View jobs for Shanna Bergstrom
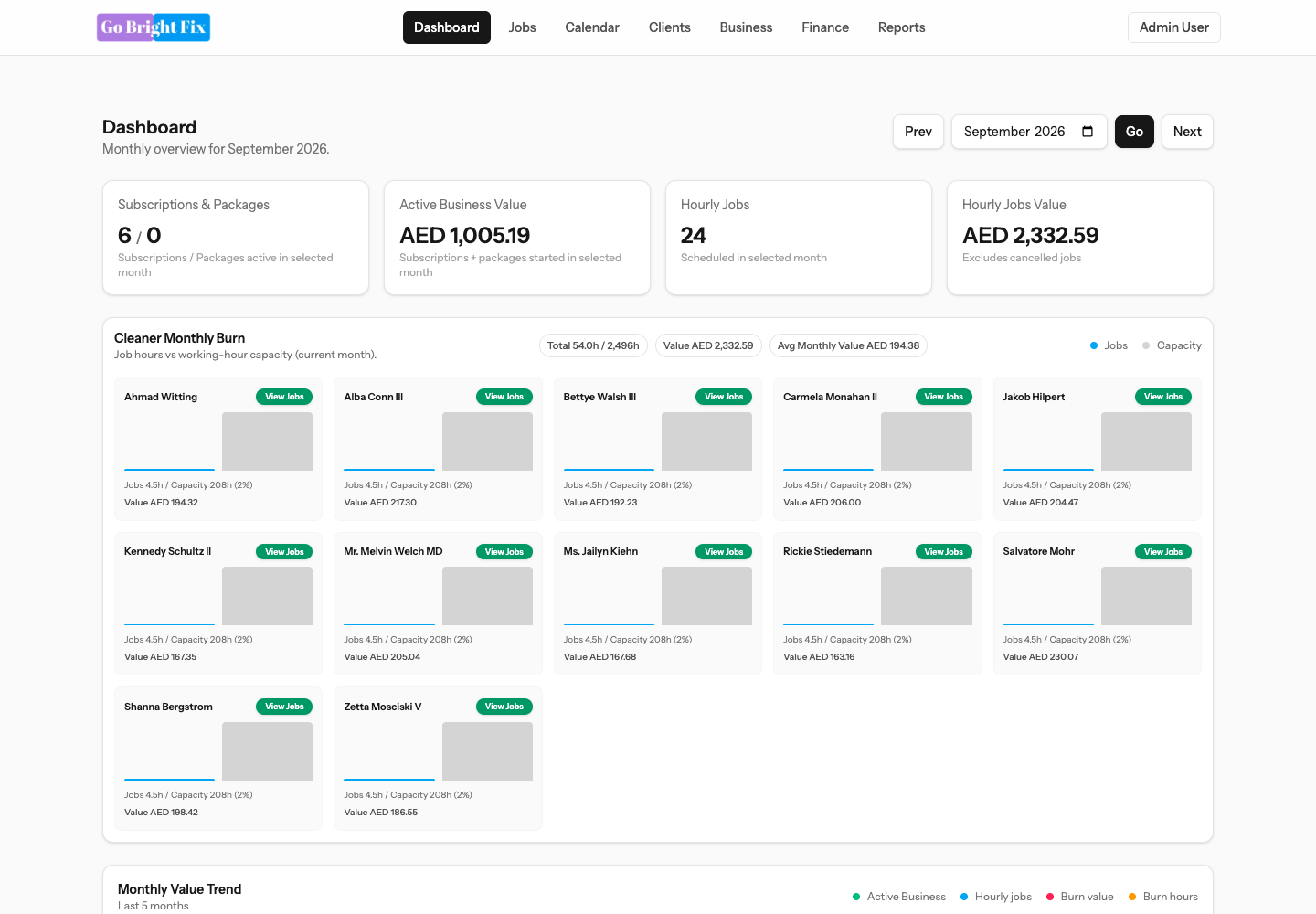Viewport: 1316px width, 914px height. point(284,707)
